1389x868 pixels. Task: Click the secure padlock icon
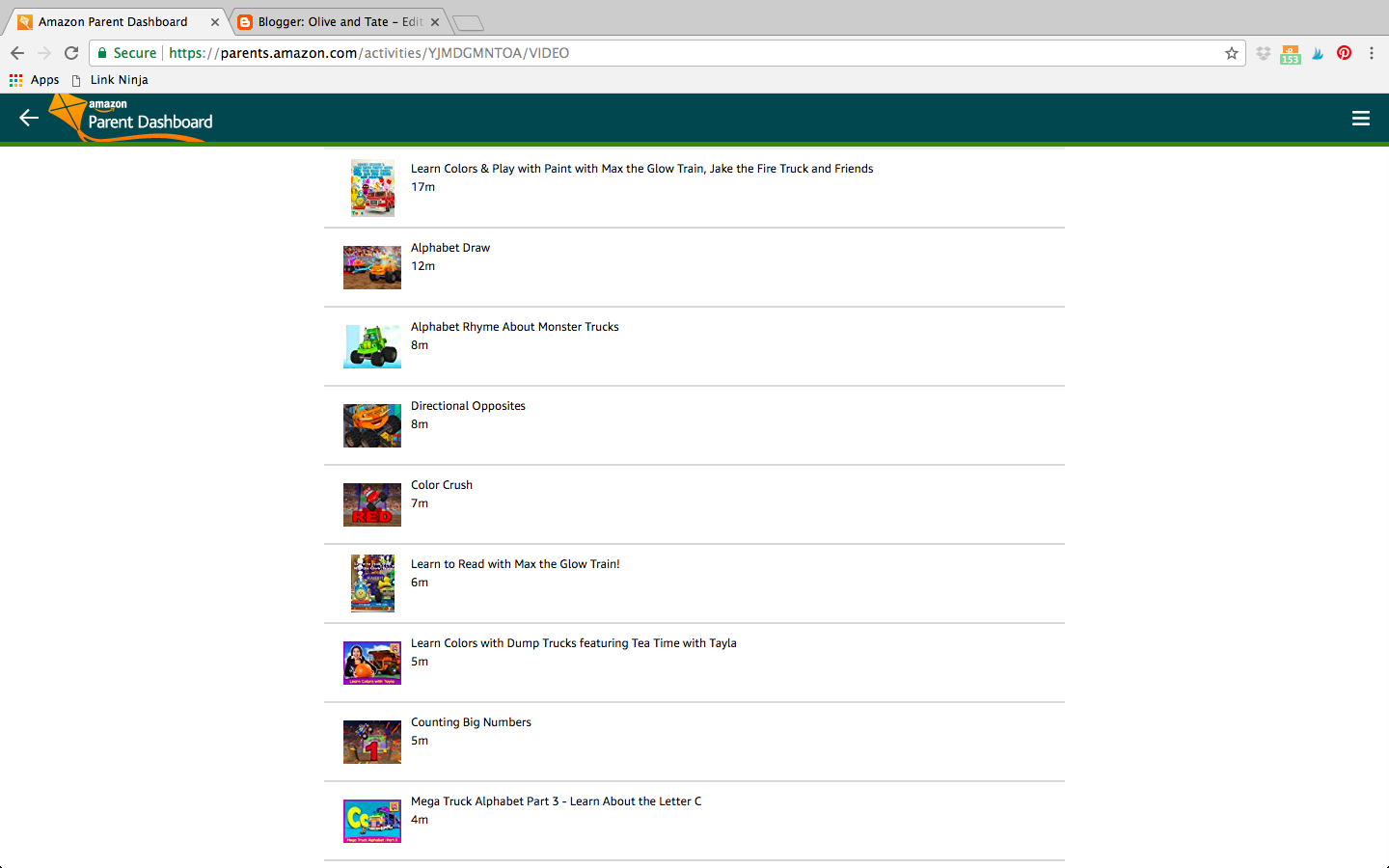(102, 53)
